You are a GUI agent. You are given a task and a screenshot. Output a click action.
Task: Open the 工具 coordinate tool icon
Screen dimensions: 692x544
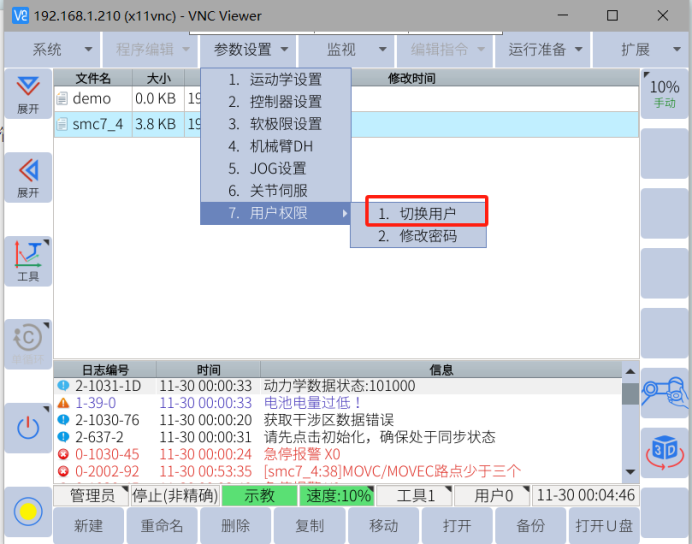[28, 262]
